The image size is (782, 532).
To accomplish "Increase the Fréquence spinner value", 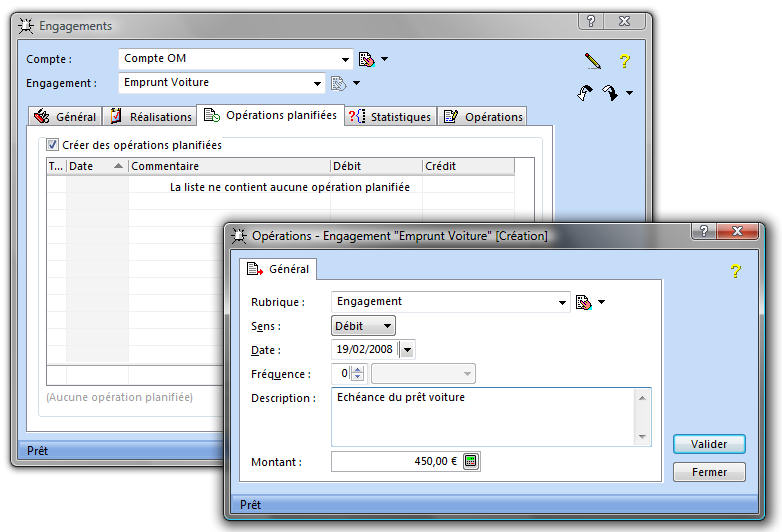I will (358, 369).
